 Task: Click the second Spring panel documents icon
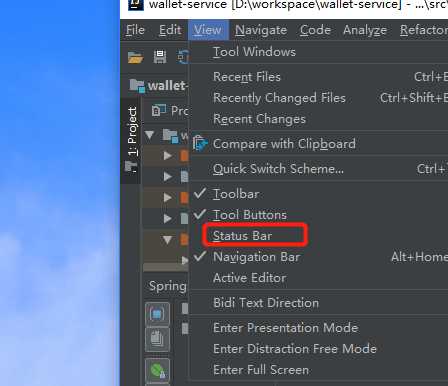pyautogui.click(x=157, y=340)
